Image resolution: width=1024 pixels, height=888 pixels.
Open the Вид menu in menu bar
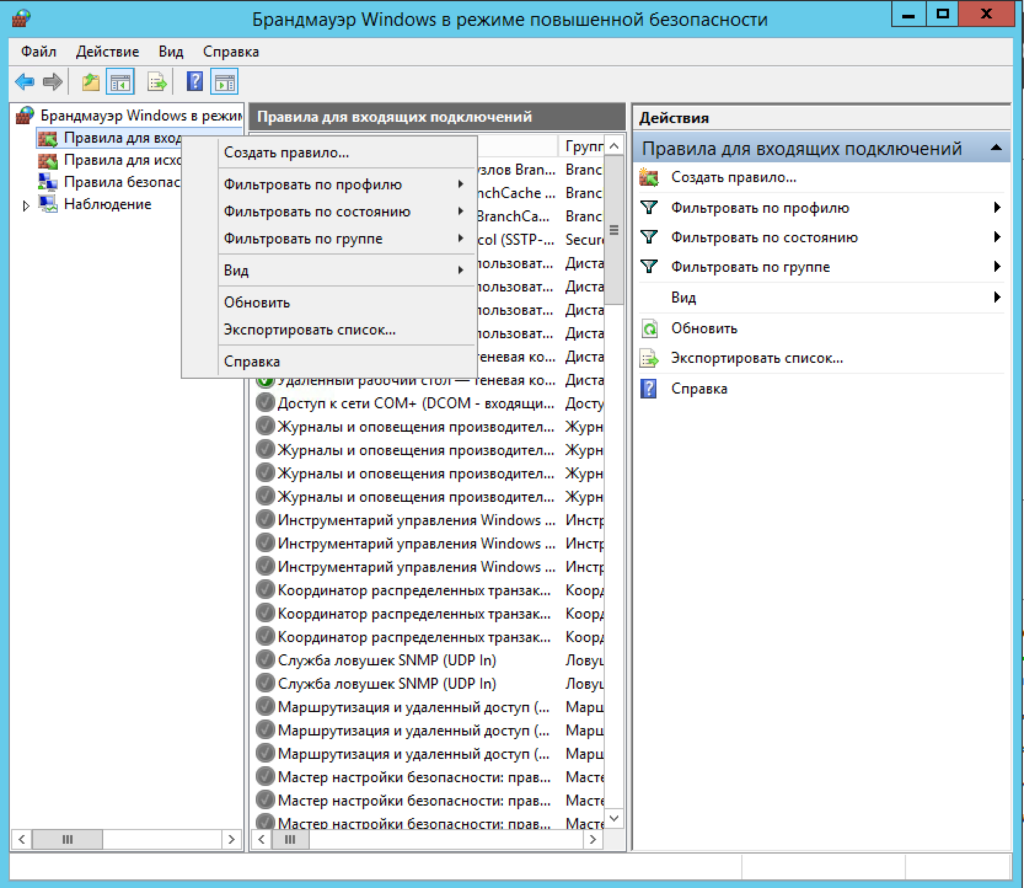(170, 52)
